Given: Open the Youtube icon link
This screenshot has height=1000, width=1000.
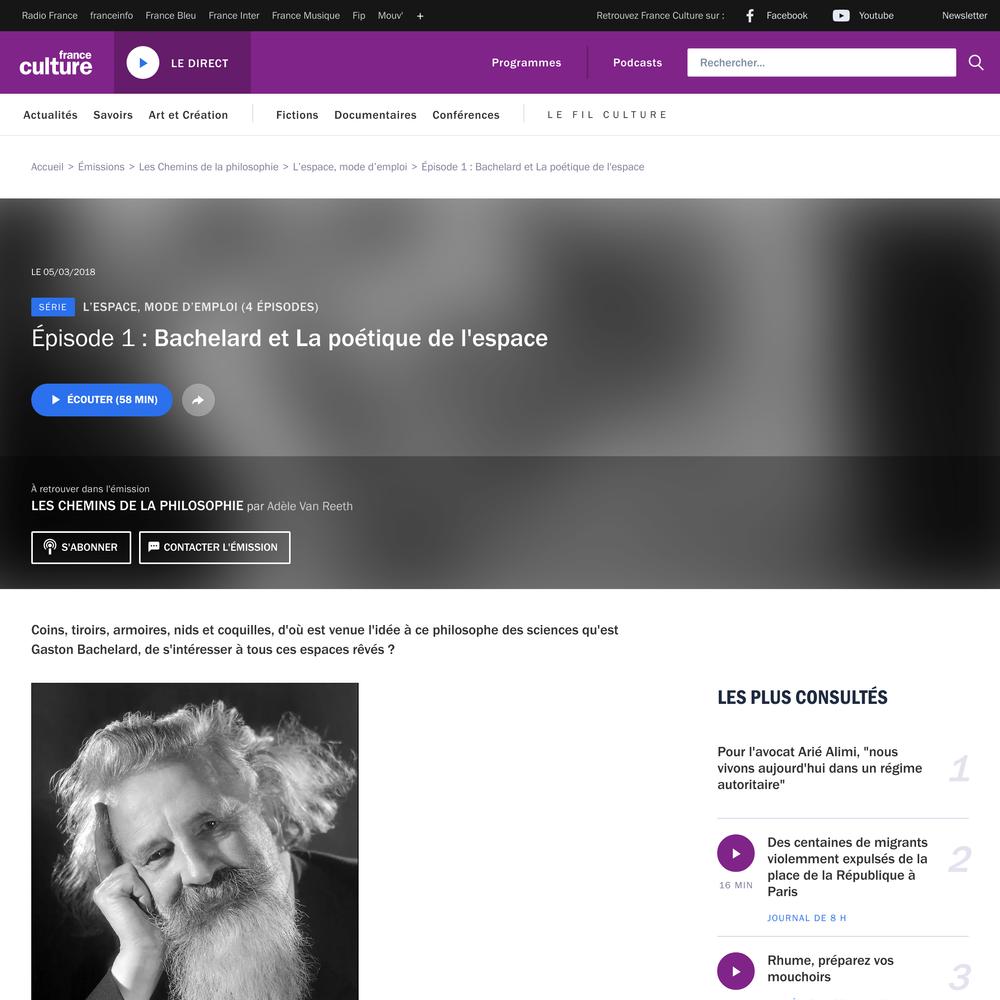Looking at the screenshot, I should (841, 15).
